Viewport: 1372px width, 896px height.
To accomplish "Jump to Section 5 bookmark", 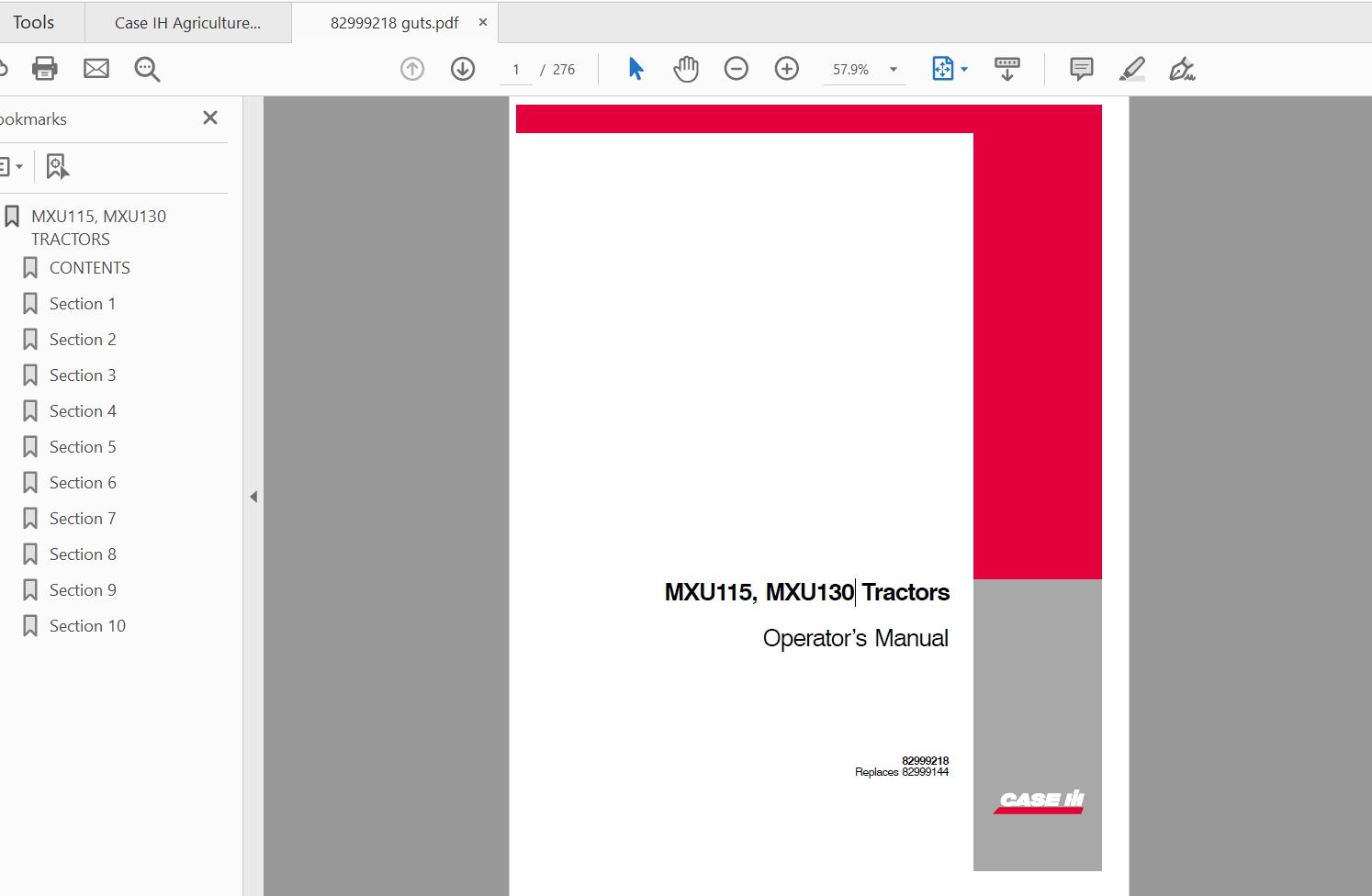I will tap(83, 447).
